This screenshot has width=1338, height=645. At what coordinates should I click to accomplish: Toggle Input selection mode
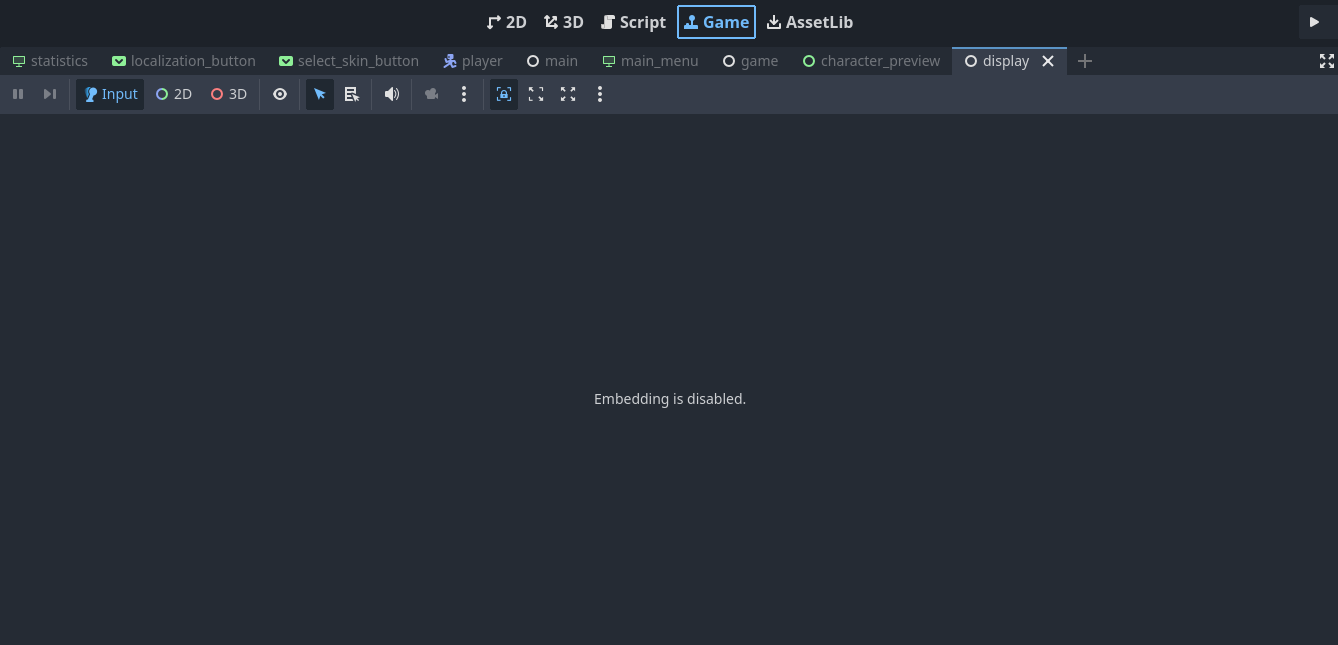tap(110, 94)
